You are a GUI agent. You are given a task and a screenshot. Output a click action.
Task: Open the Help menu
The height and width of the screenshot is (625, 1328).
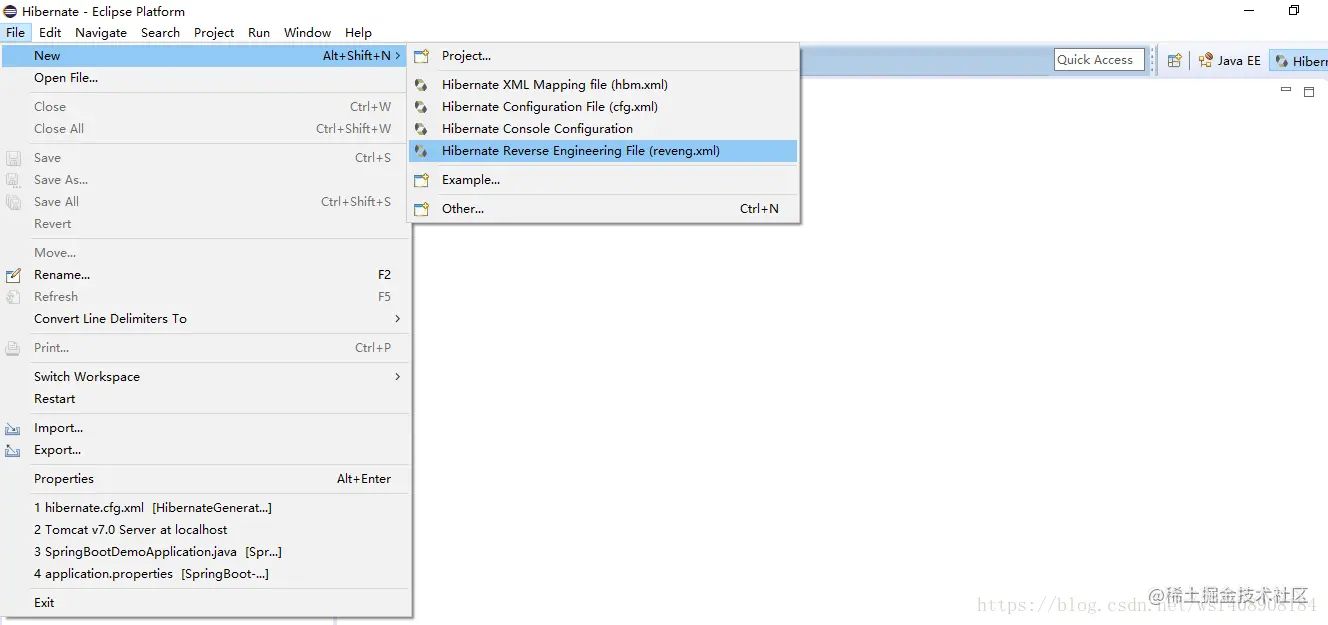(x=358, y=32)
